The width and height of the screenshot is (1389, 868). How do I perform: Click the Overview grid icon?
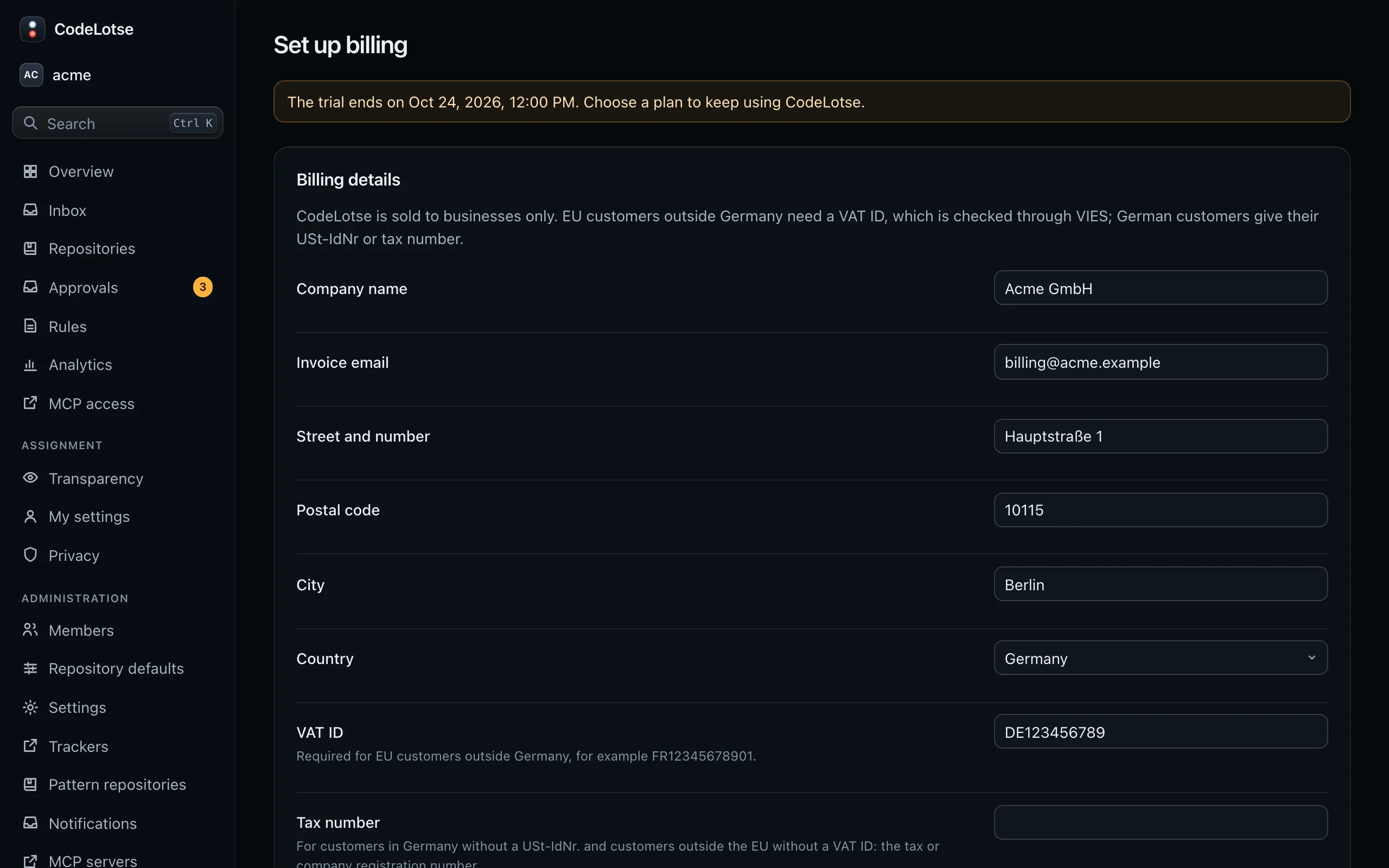30,171
